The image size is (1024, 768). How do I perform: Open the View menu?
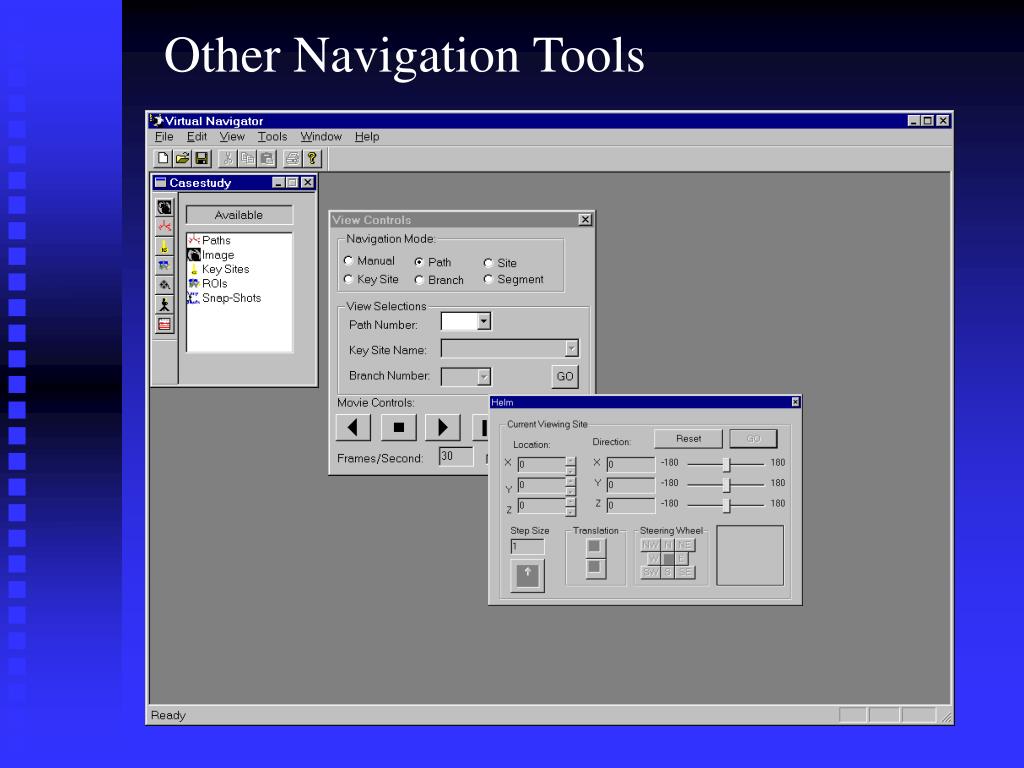pyautogui.click(x=232, y=136)
